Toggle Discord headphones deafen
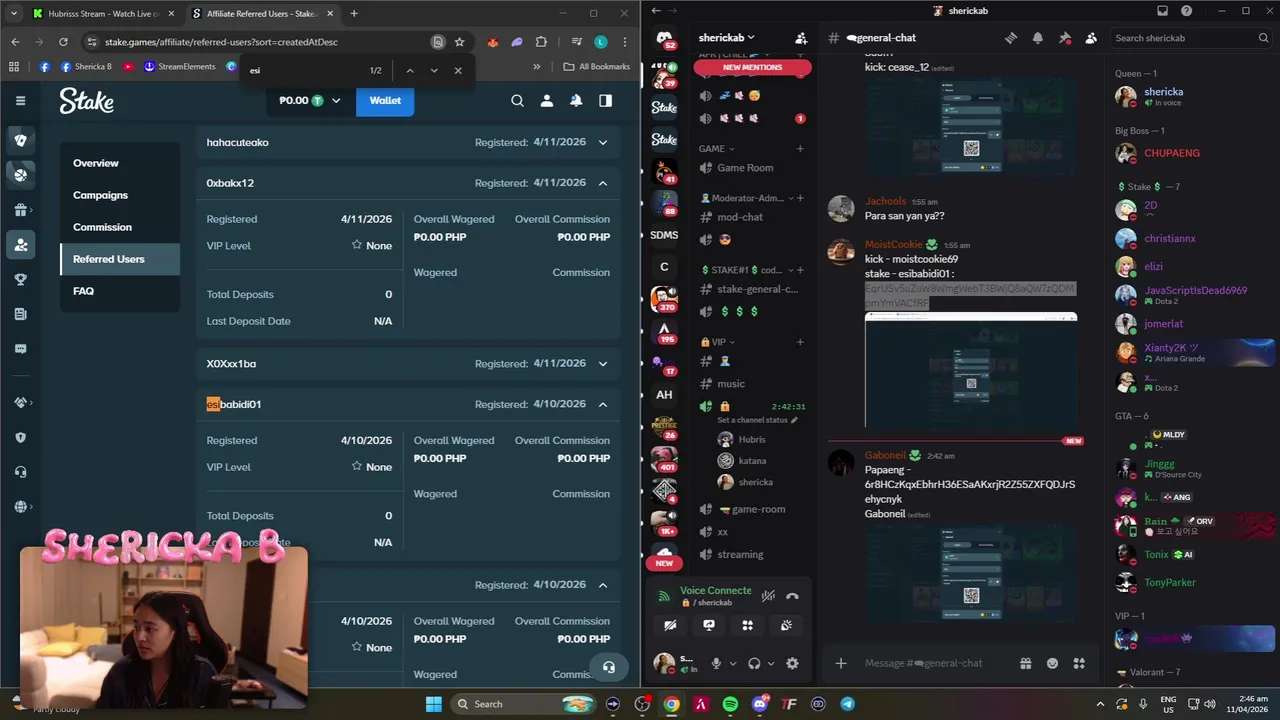The image size is (1280, 720). (754, 663)
